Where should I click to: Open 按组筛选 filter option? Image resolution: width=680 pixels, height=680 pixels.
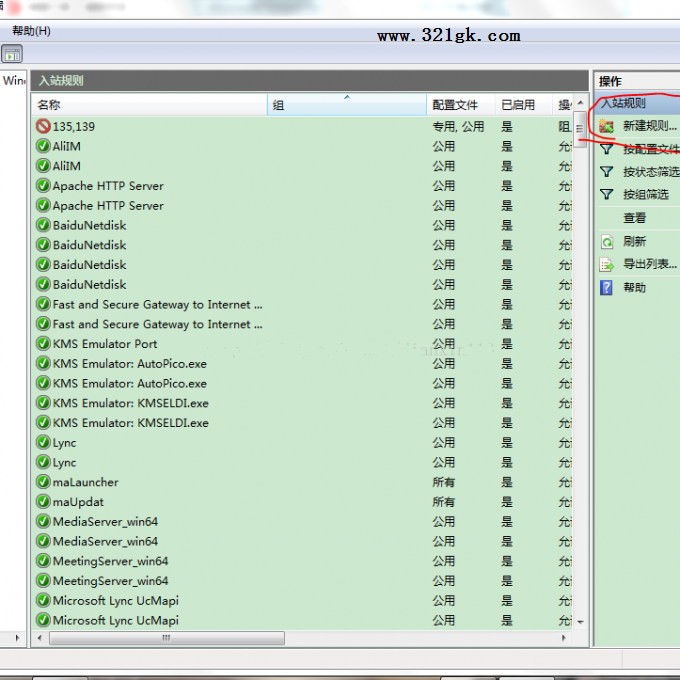click(x=646, y=194)
